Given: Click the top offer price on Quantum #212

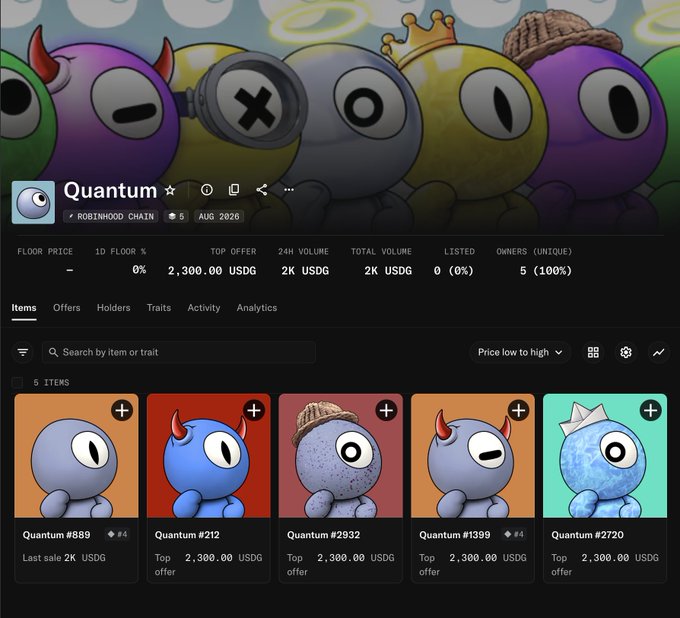Looking at the screenshot, I should click(224, 558).
